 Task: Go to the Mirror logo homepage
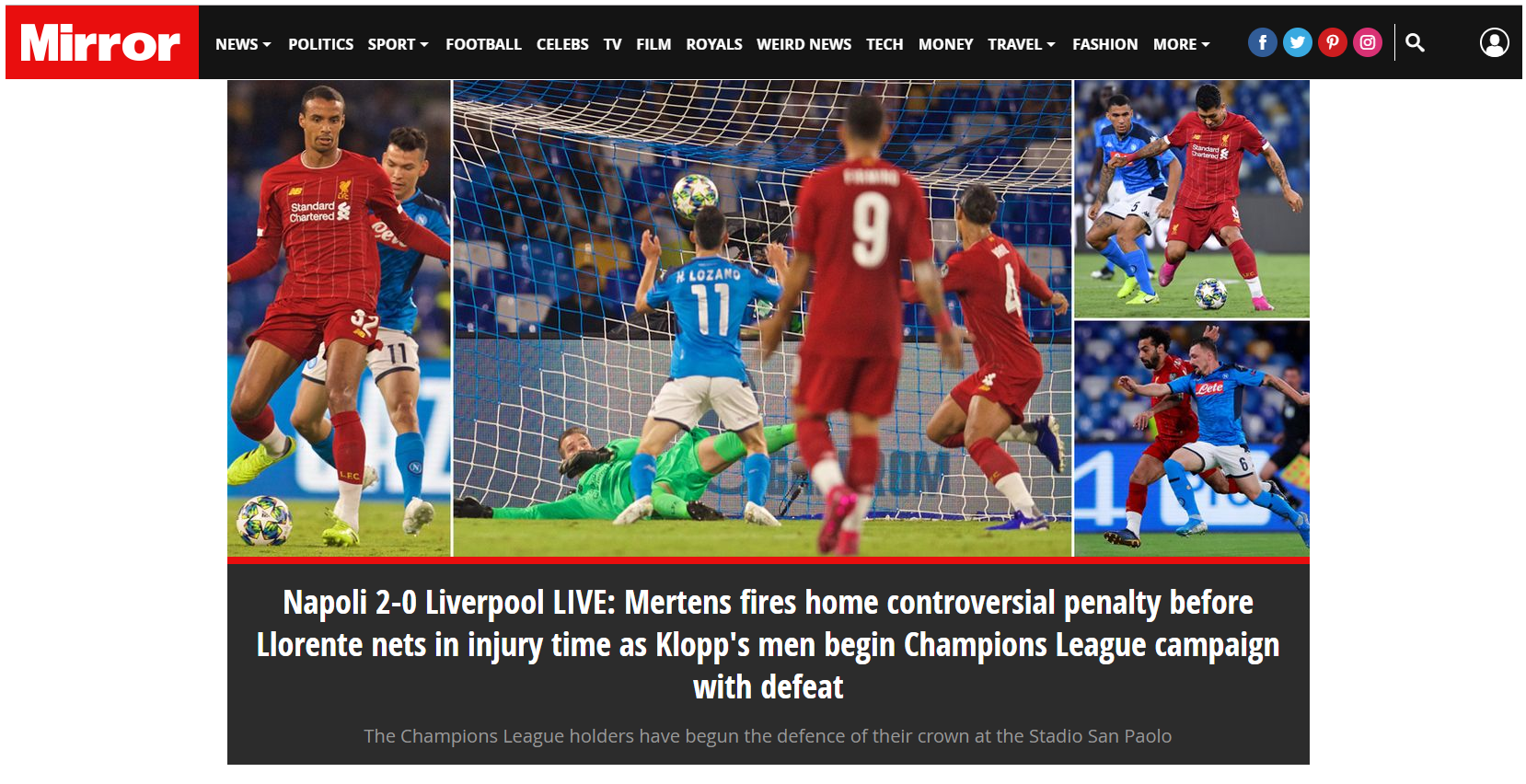click(102, 42)
